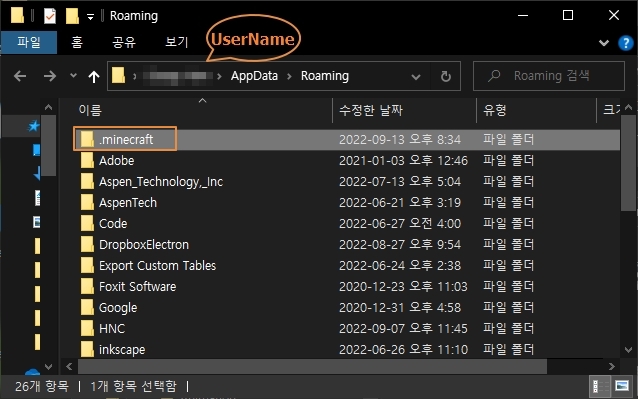
Task: Click the horizontal scrollbar left arrow
Action: pyautogui.click(x=69, y=366)
